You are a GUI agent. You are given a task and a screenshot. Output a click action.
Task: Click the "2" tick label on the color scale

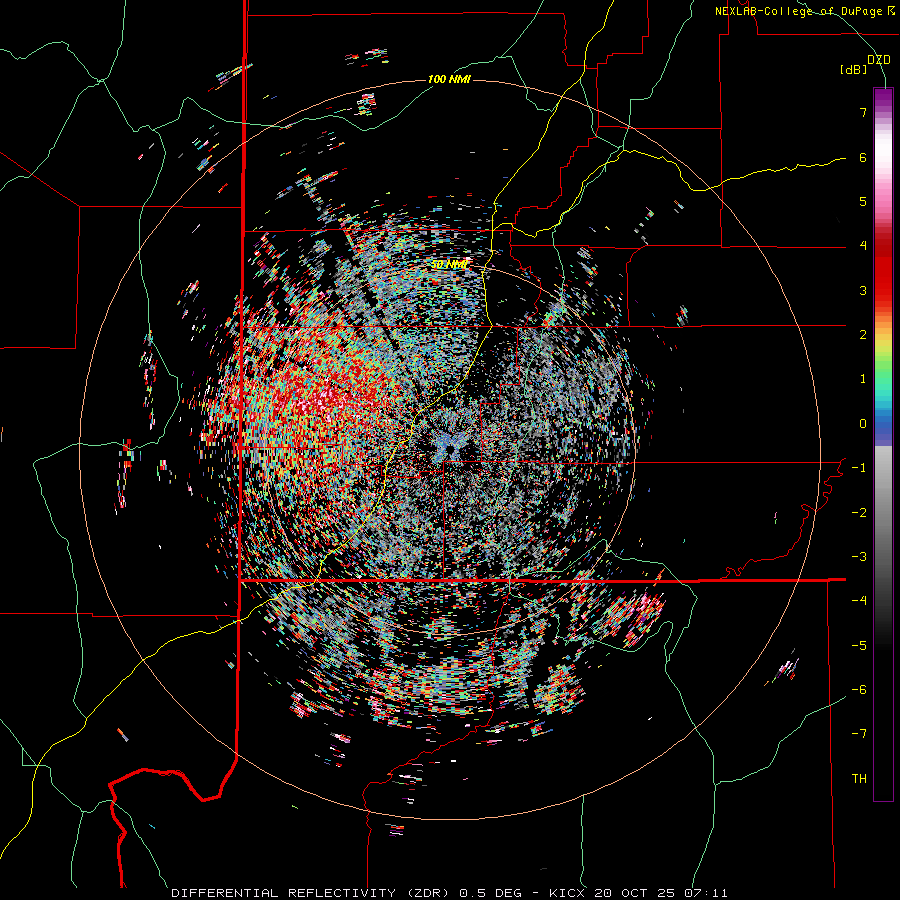coord(863,335)
